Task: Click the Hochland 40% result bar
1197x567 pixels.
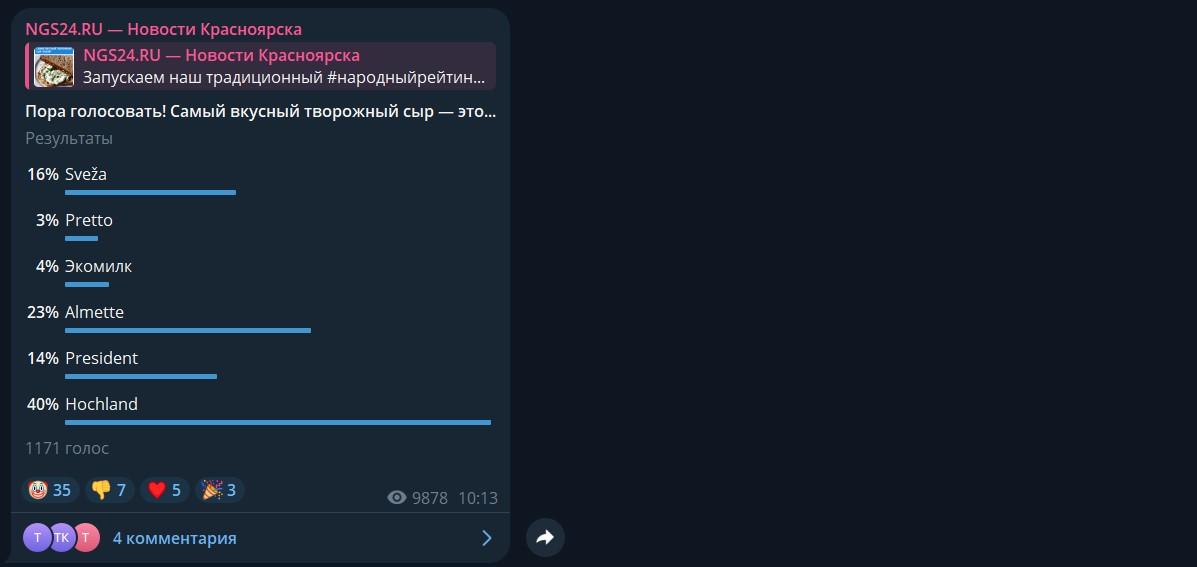Action: point(278,422)
